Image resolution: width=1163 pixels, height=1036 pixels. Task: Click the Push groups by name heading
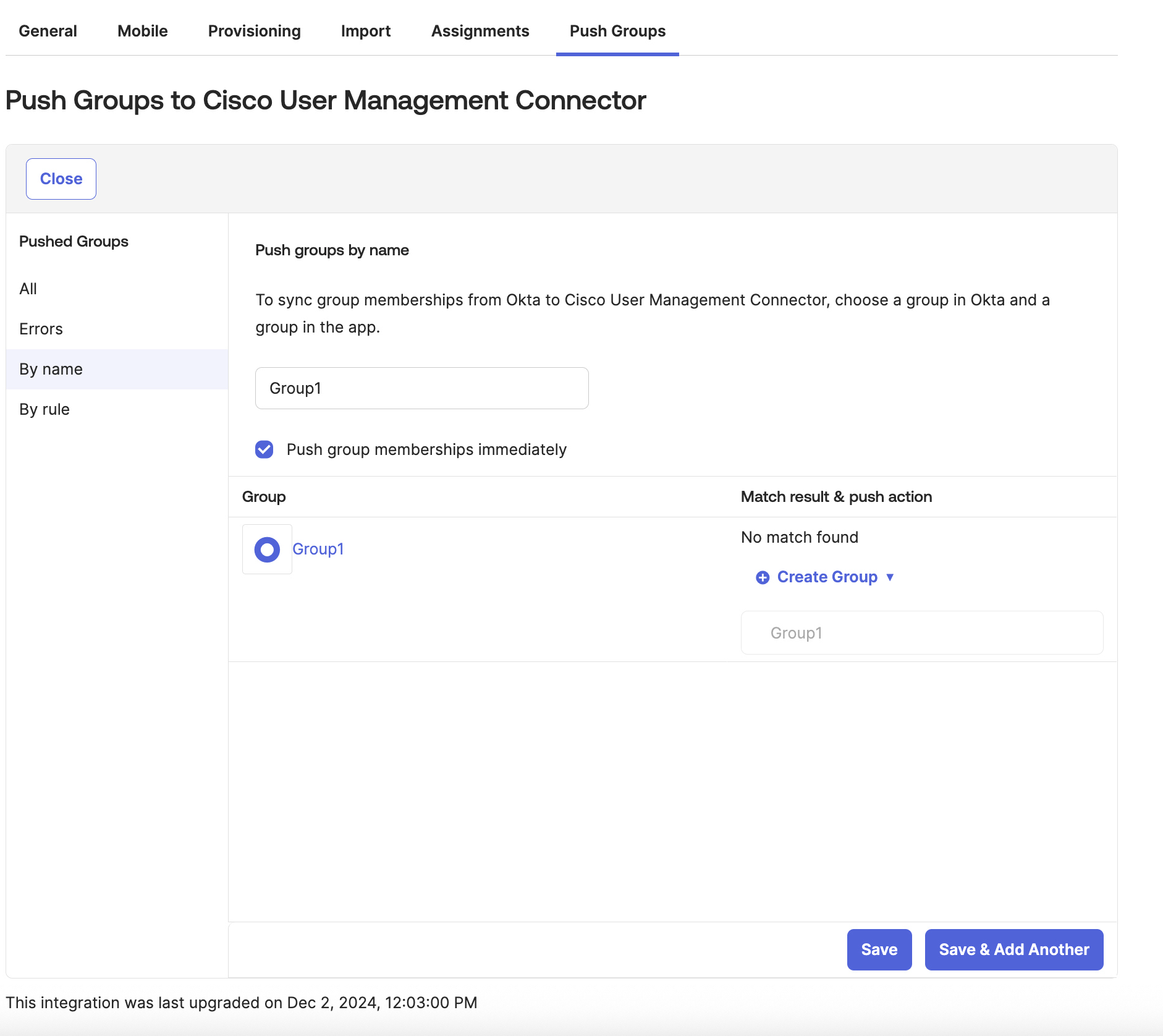pyautogui.click(x=332, y=250)
